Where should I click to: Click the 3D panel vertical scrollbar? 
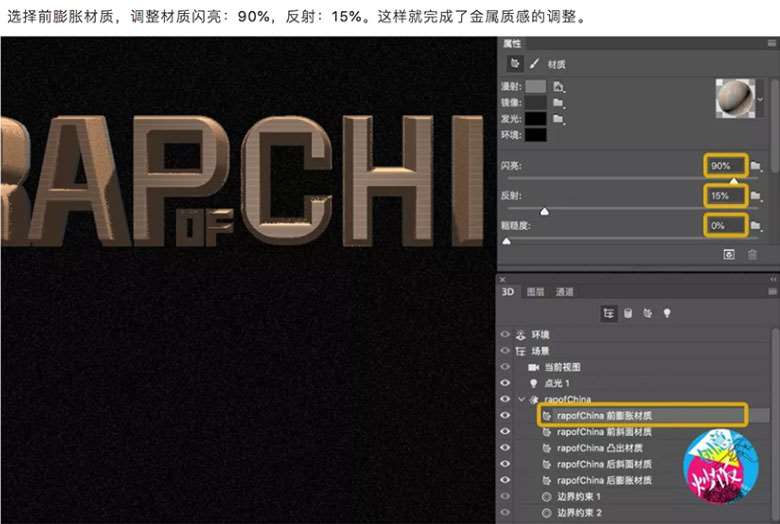[x=775, y=423]
